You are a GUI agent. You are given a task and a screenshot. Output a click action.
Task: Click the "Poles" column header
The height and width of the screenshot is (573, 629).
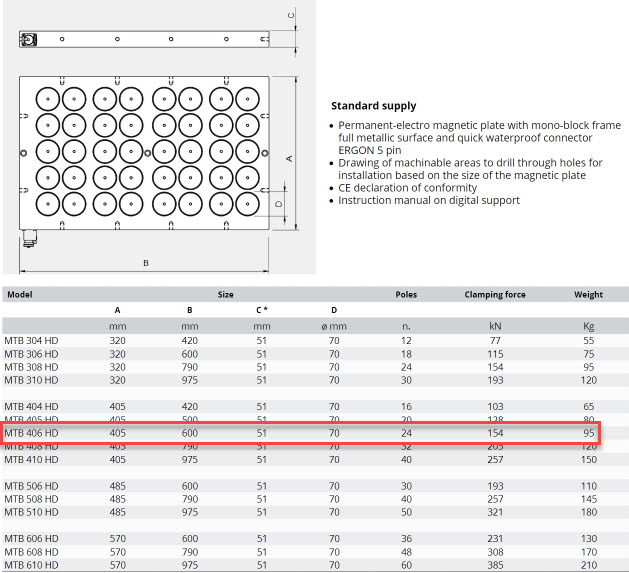[406, 295]
